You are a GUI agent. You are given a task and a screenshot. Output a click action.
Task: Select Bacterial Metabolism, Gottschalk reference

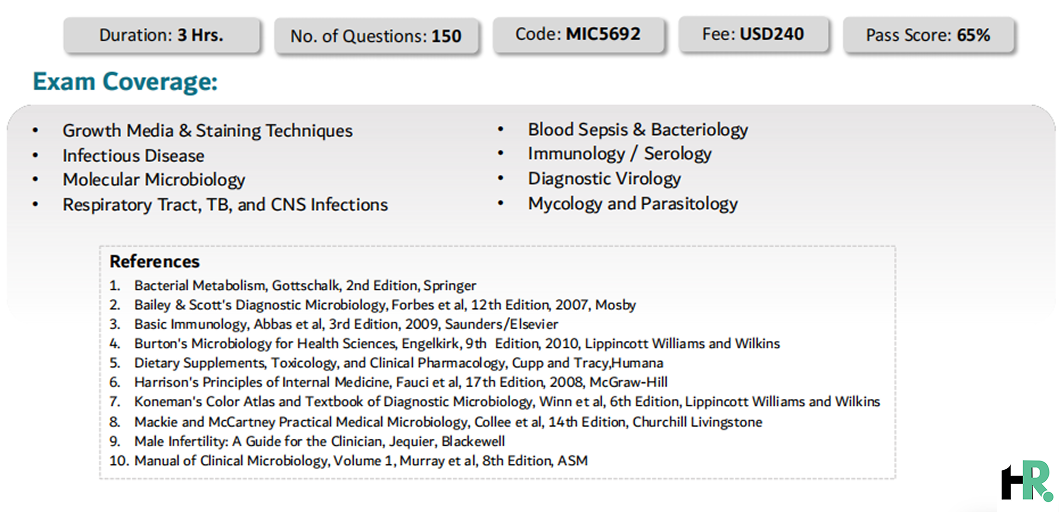click(305, 285)
